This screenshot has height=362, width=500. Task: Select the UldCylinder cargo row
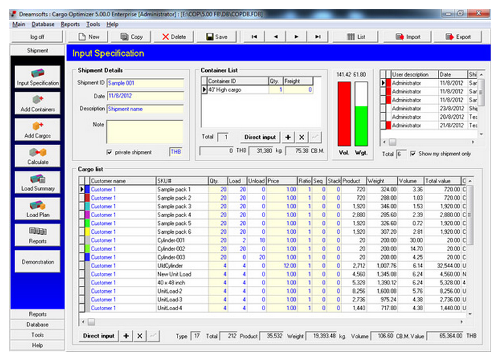(x=273, y=266)
